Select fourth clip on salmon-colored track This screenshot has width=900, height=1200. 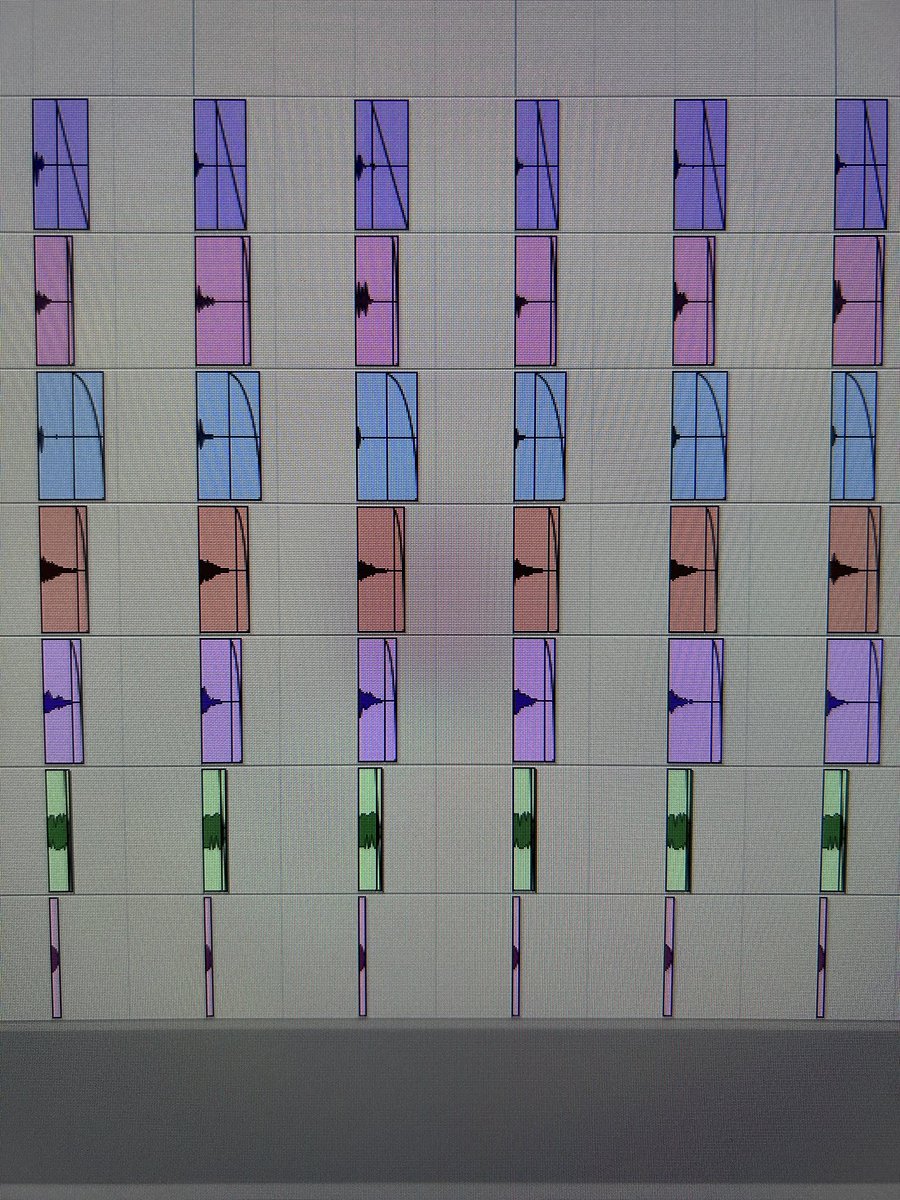click(537, 570)
